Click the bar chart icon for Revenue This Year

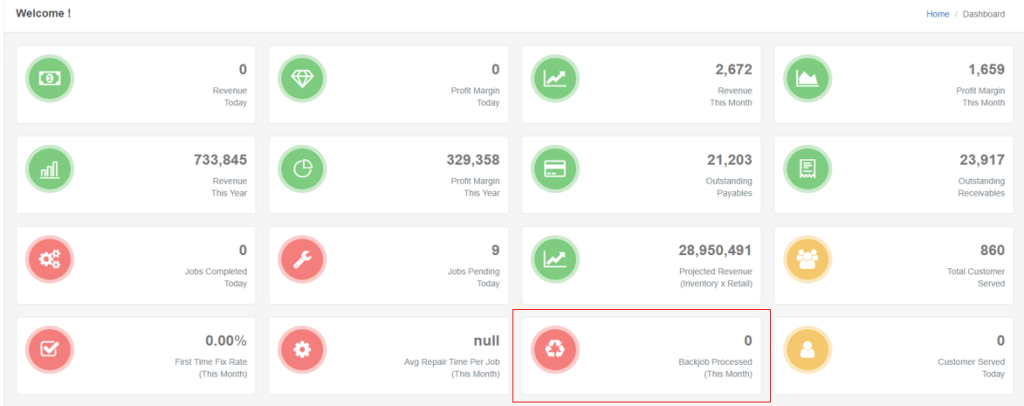(49, 169)
